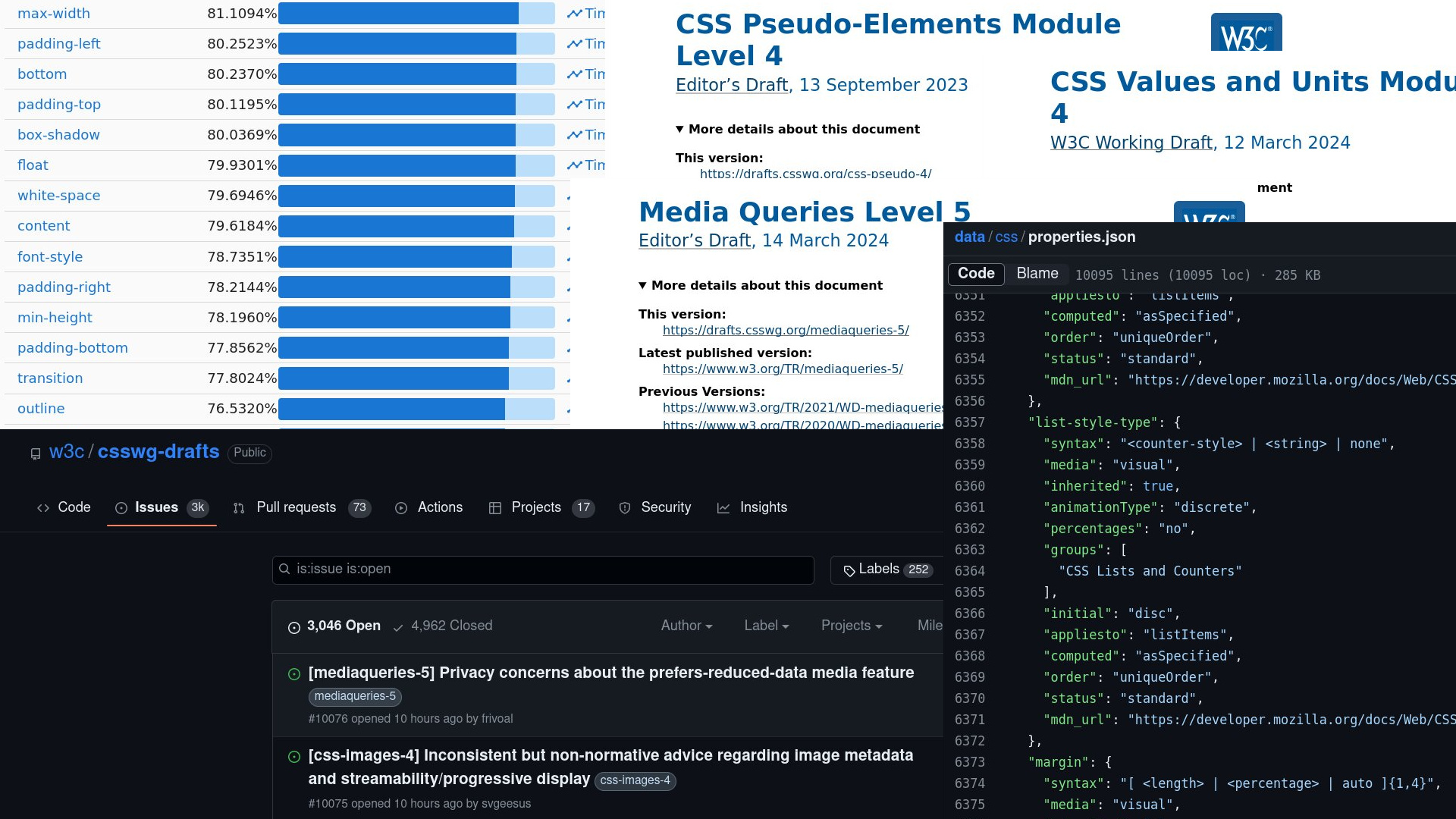Screen dimensions: 1456x819
Task: Open csswg-drafts repository link
Action: tap(158, 452)
